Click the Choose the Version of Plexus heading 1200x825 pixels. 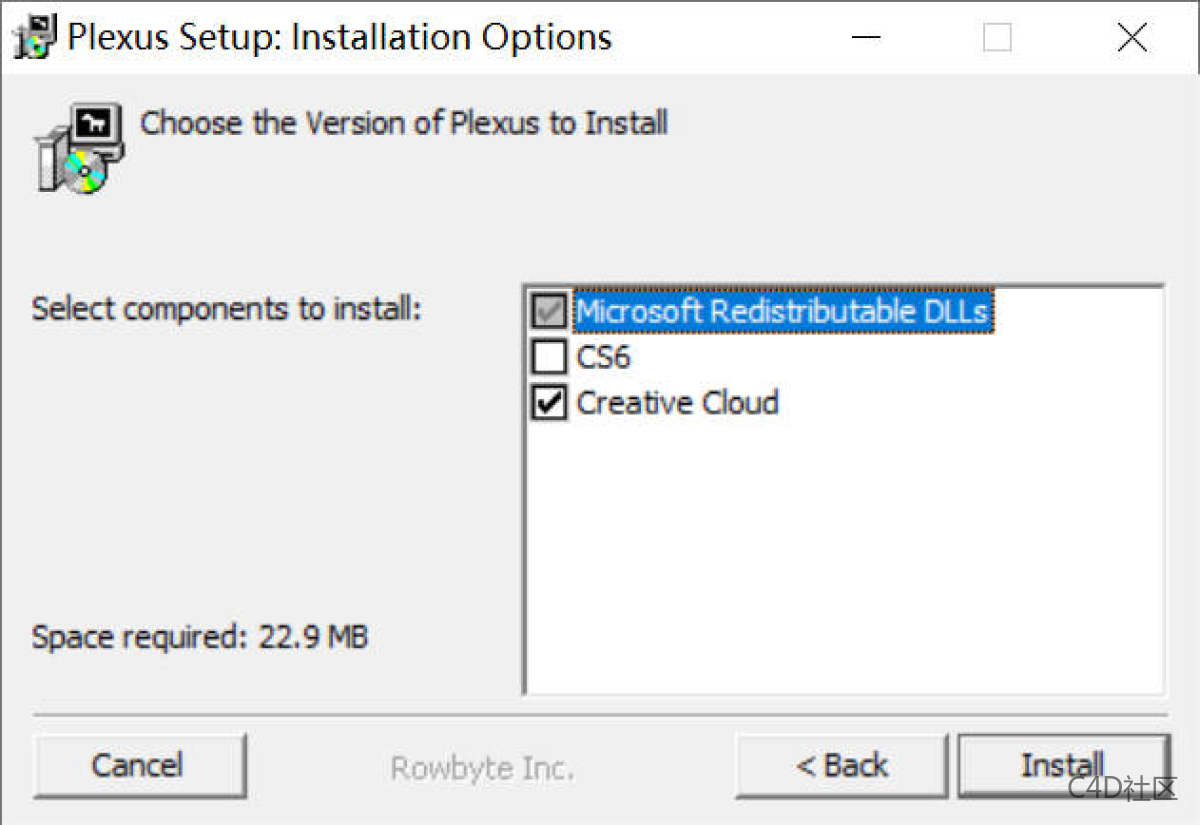pos(404,124)
